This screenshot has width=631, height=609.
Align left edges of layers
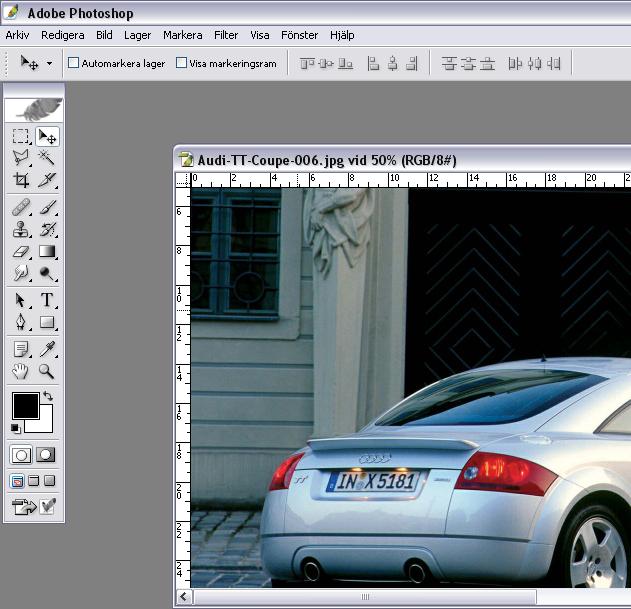[373, 63]
